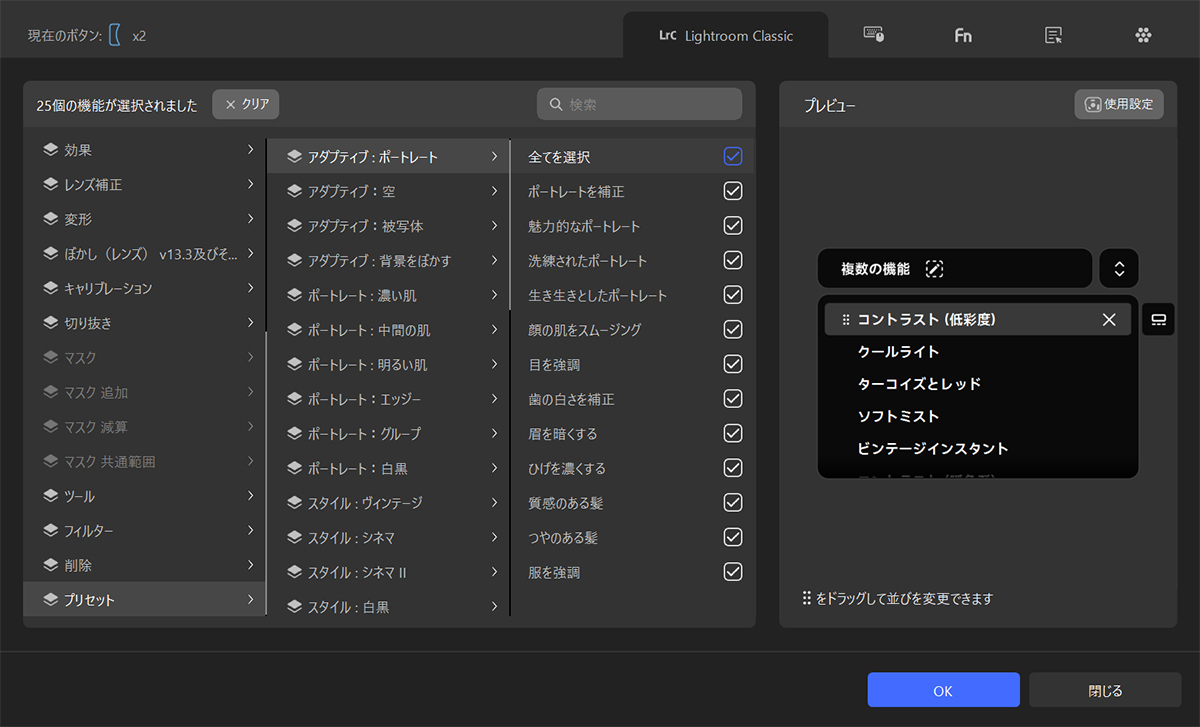Image resolution: width=1200 pixels, height=727 pixels.
Task: Open the list-with-cursor tab icon
Action: [1053, 35]
